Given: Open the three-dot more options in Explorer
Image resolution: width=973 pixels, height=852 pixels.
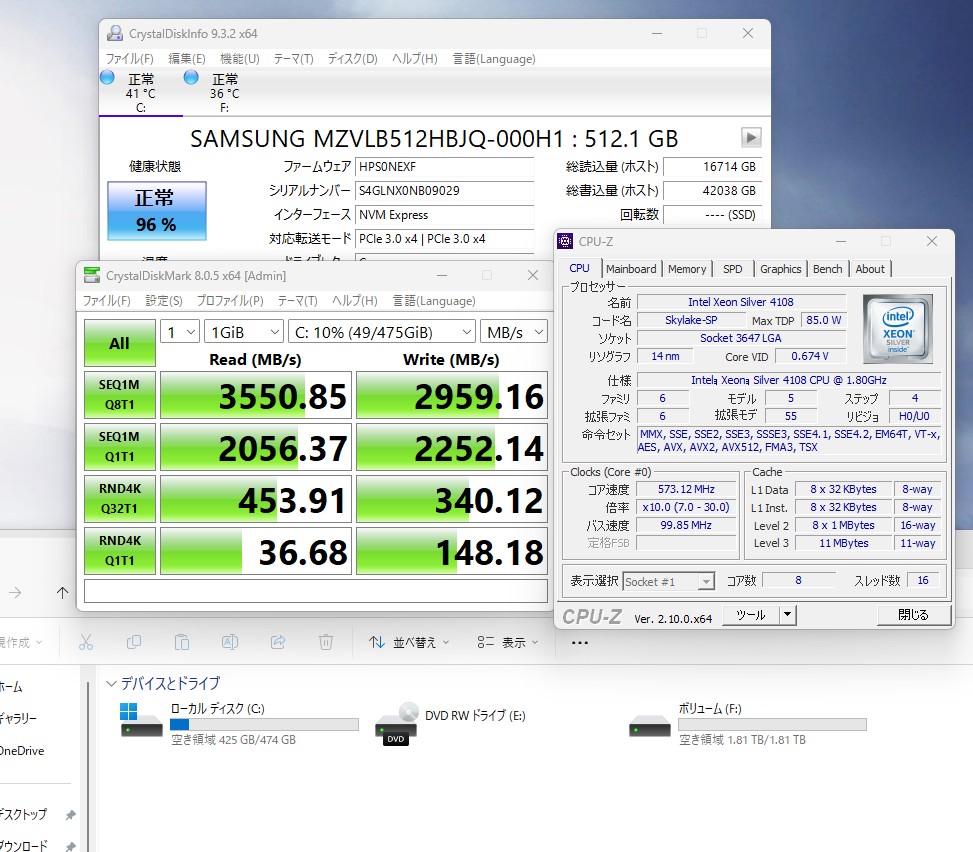Looking at the screenshot, I should pyautogui.click(x=580, y=643).
